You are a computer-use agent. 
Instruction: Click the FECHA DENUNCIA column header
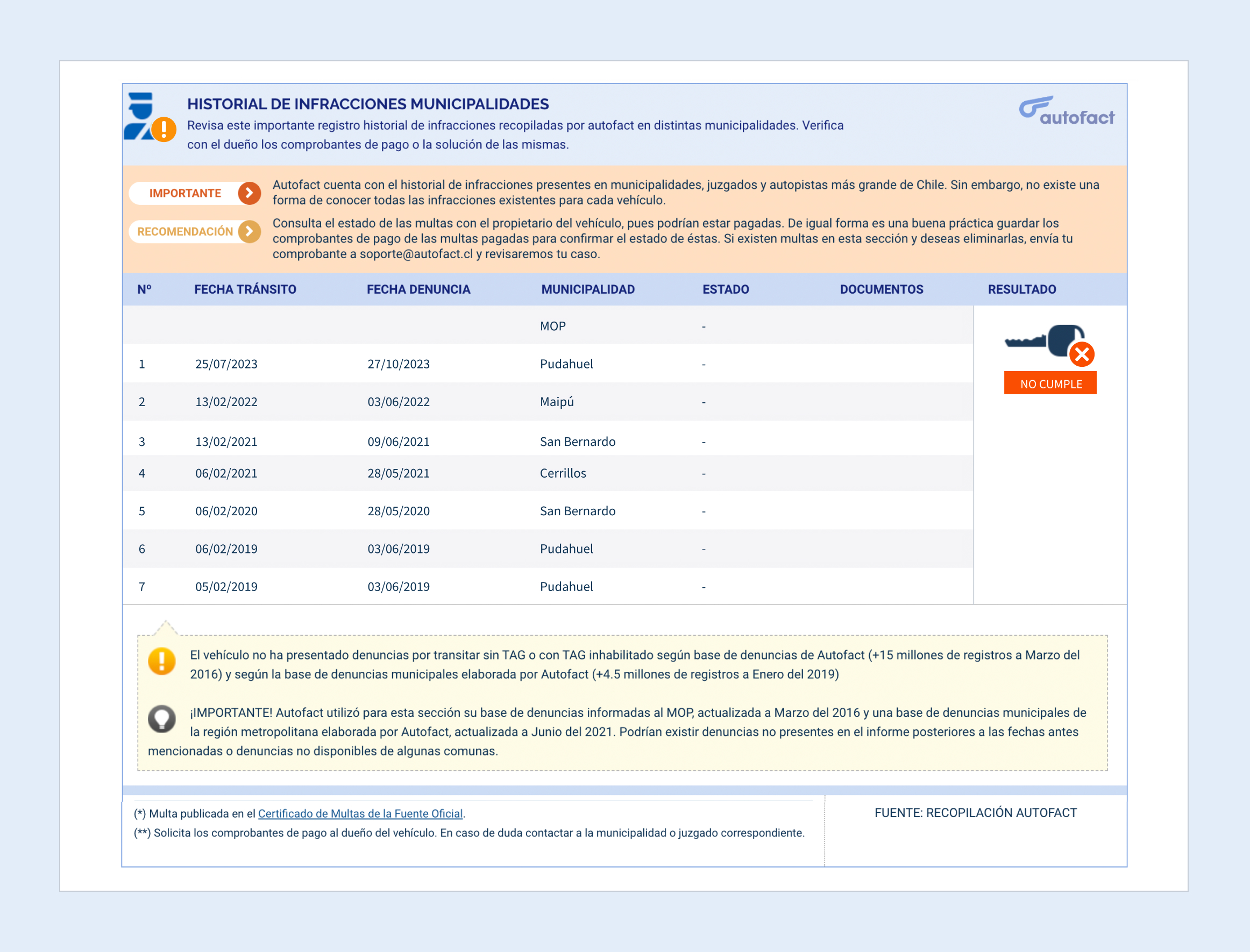click(418, 289)
